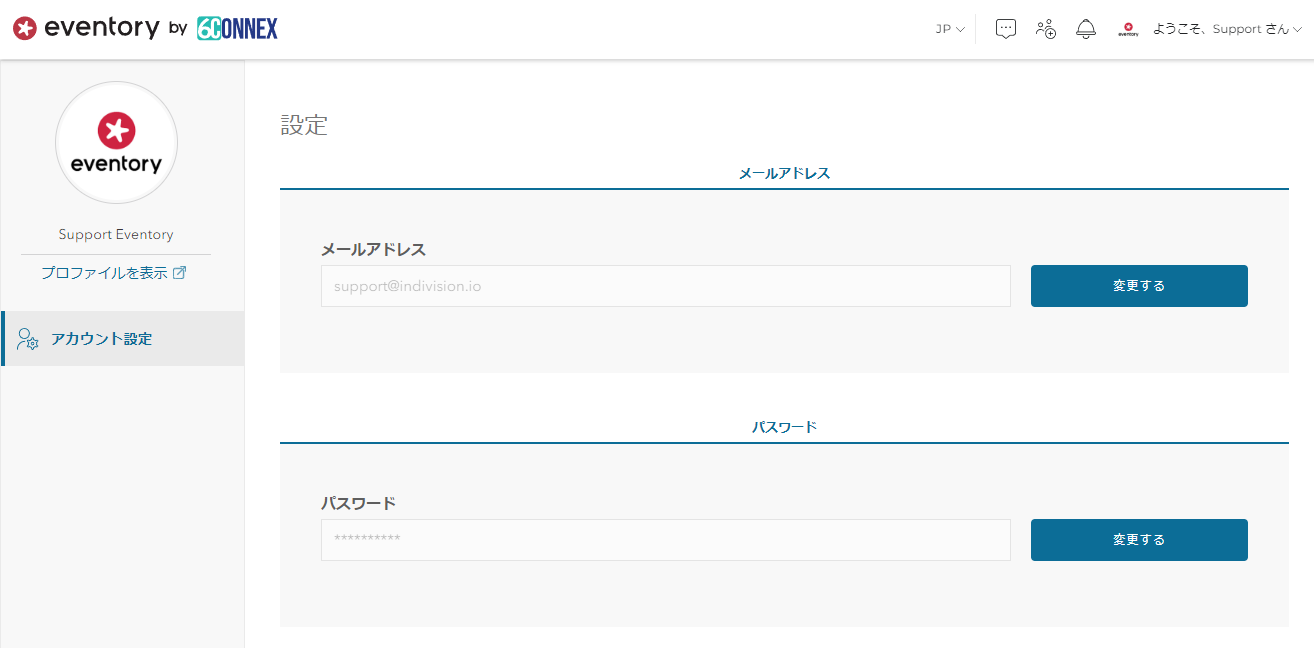Click the パスワード section header
1314x648 pixels.
[784, 427]
